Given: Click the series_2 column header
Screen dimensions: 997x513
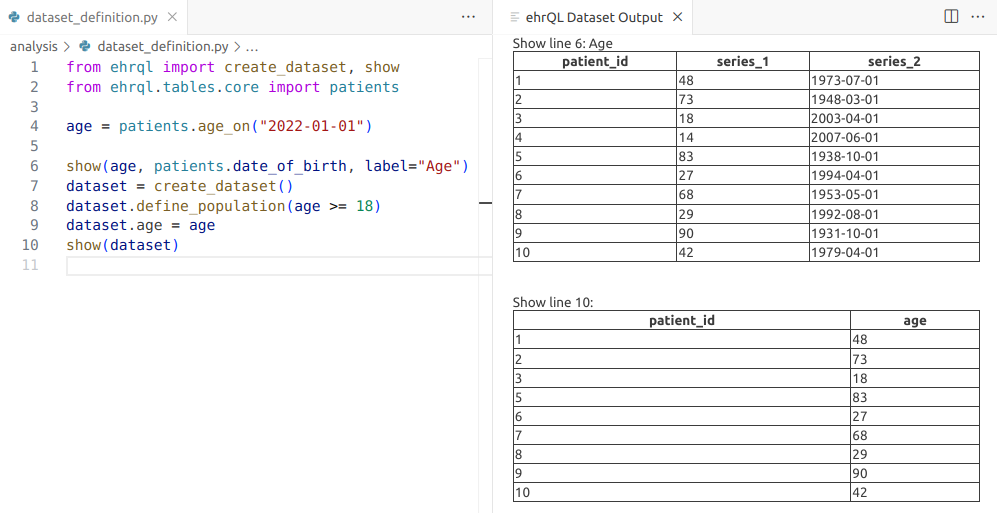Looking at the screenshot, I should click(894, 61).
